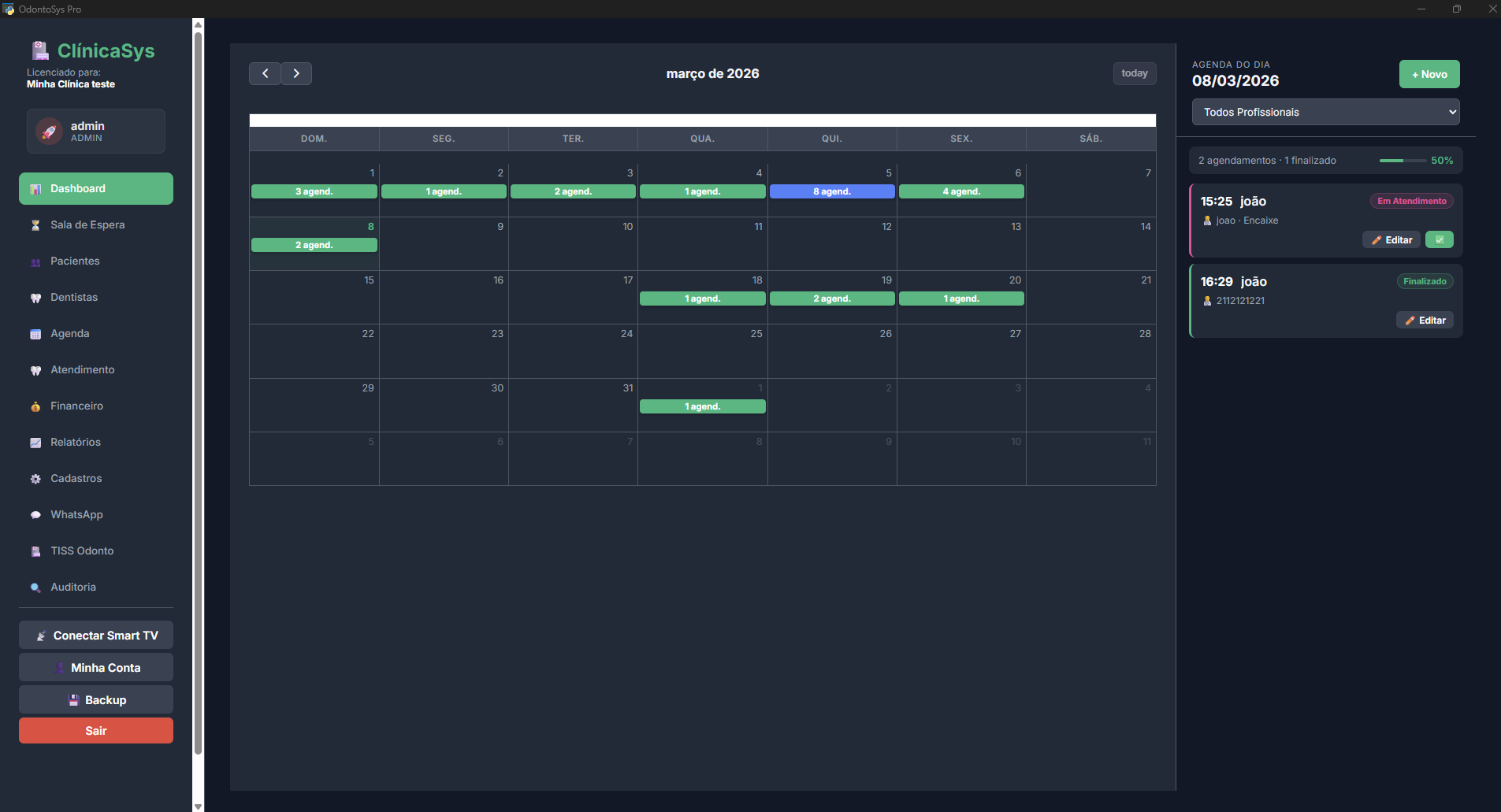
Task: Edit the 16:29 joão appointment
Action: click(1425, 321)
